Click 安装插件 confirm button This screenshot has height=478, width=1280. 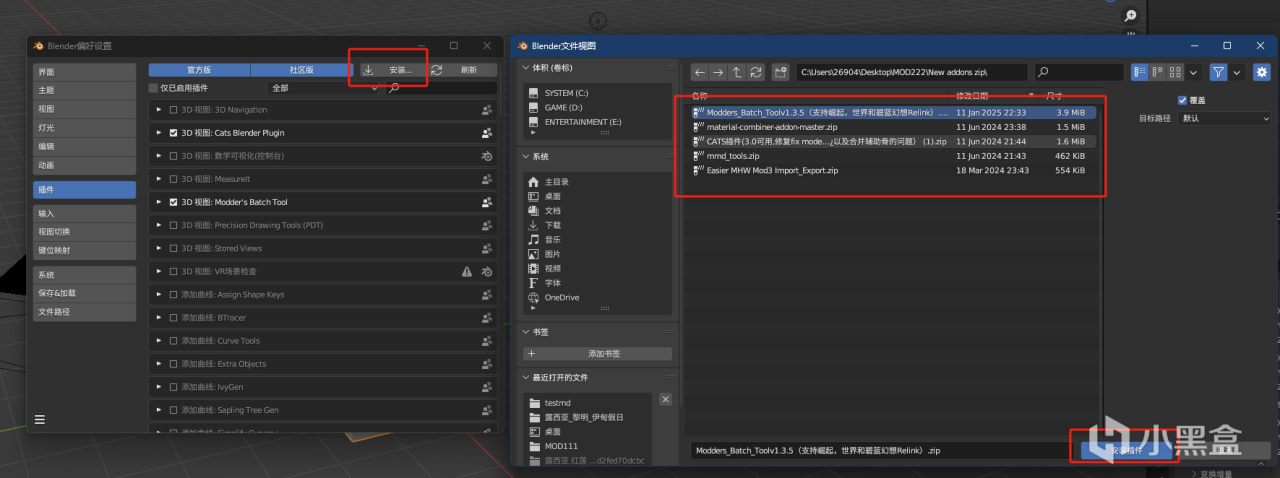(x=1126, y=451)
